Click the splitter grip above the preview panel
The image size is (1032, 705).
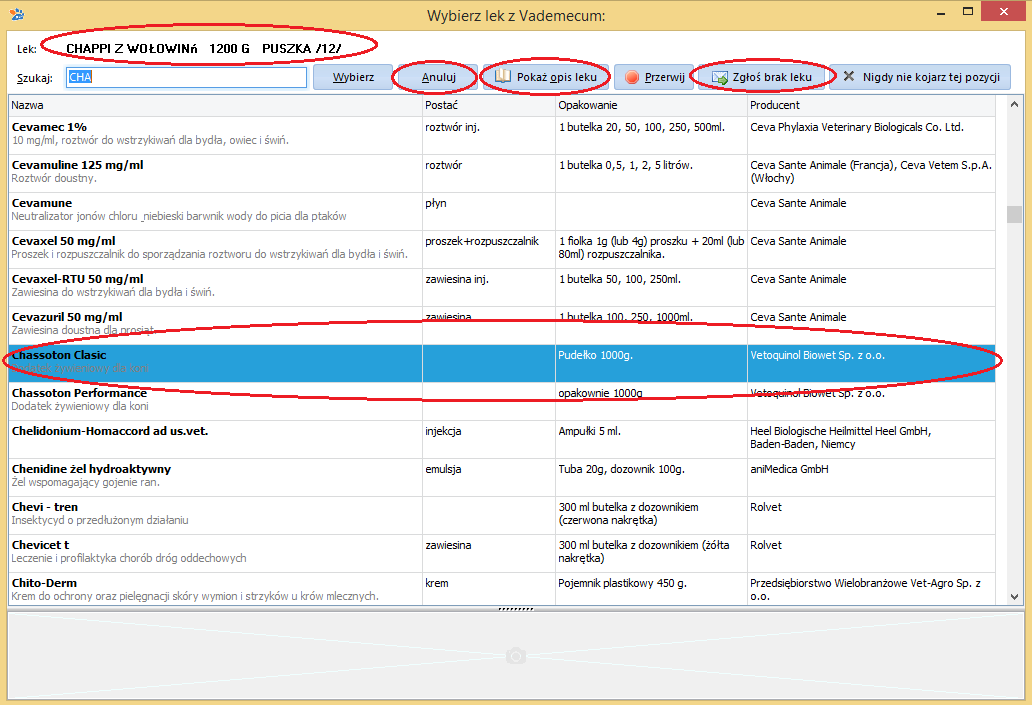tap(516, 609)
